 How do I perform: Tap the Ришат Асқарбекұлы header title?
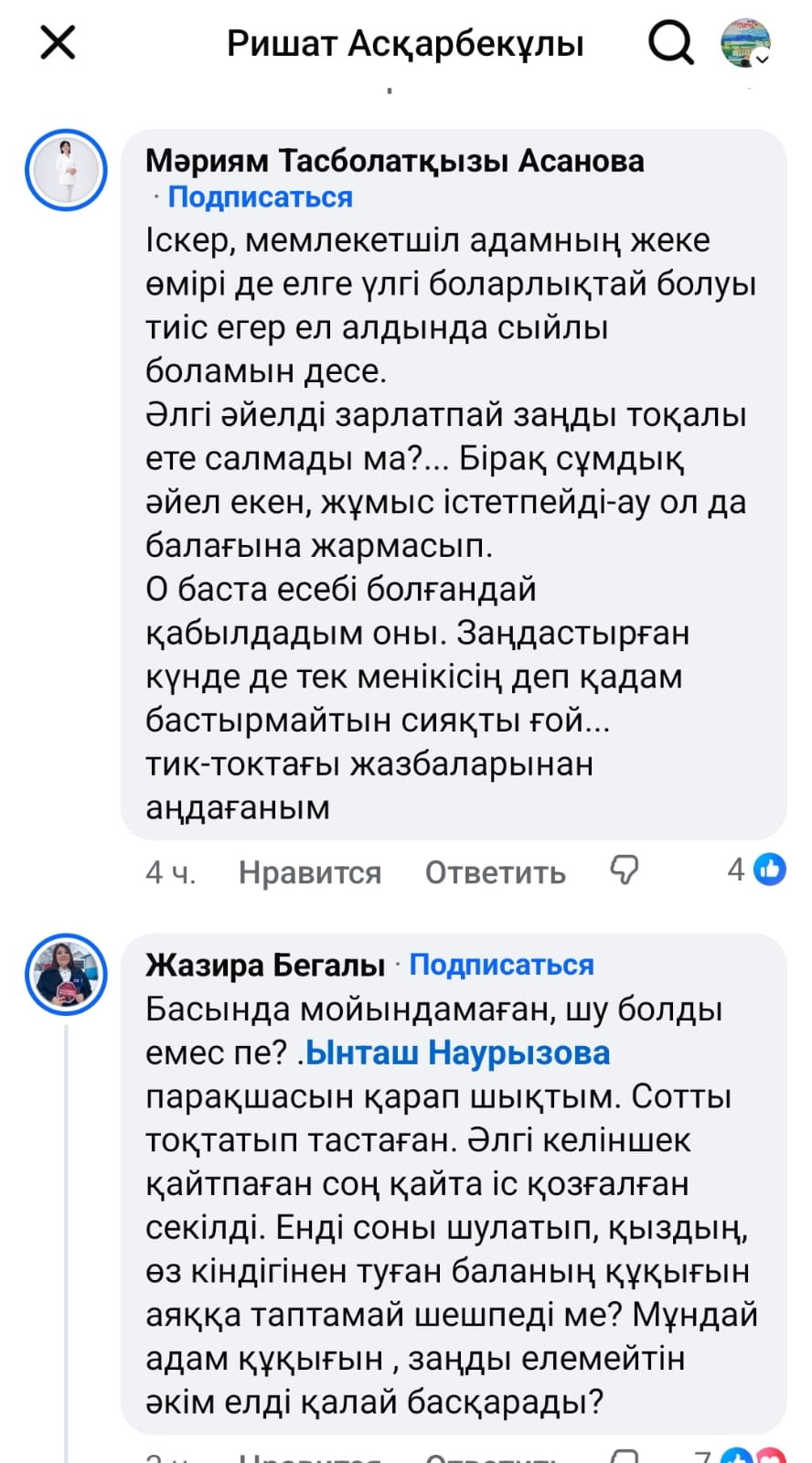click(x=405, y=43)
